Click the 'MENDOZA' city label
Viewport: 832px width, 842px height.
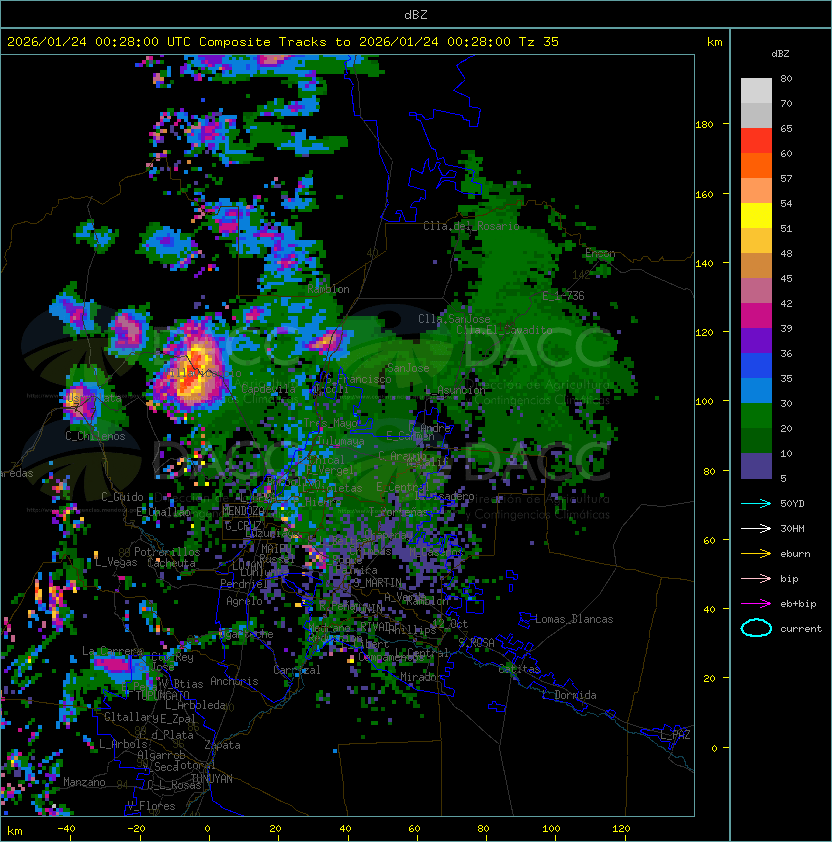click(x=243, y=510)
